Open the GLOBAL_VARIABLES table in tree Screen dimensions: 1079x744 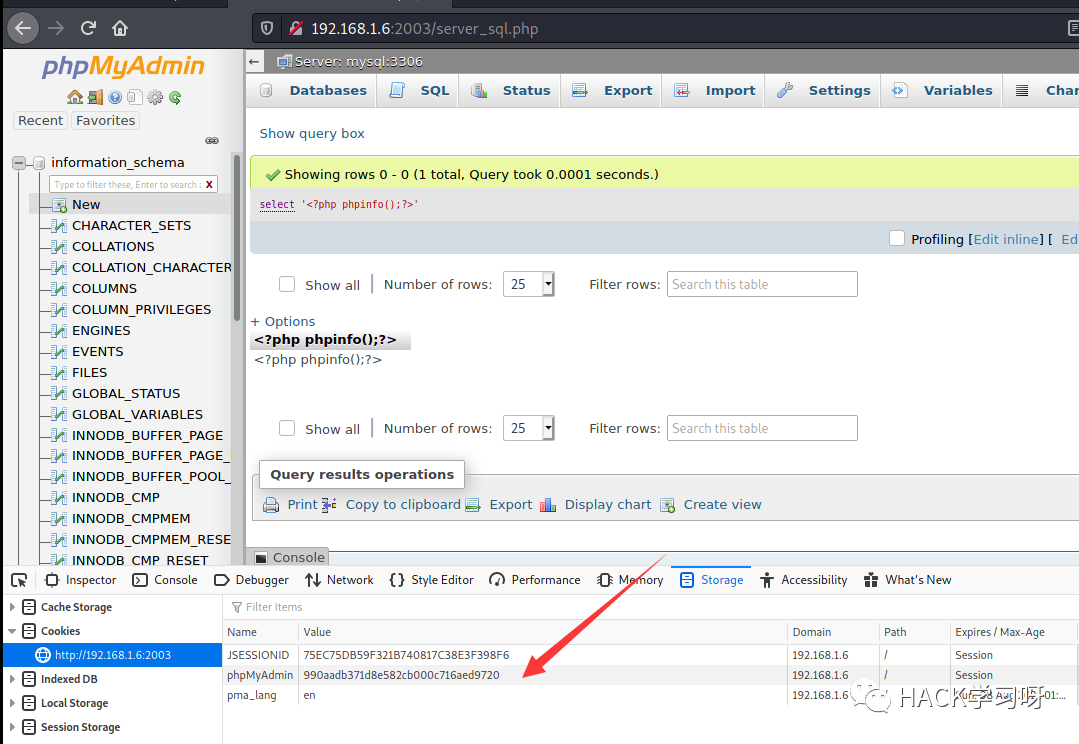[x=137, y=414]
